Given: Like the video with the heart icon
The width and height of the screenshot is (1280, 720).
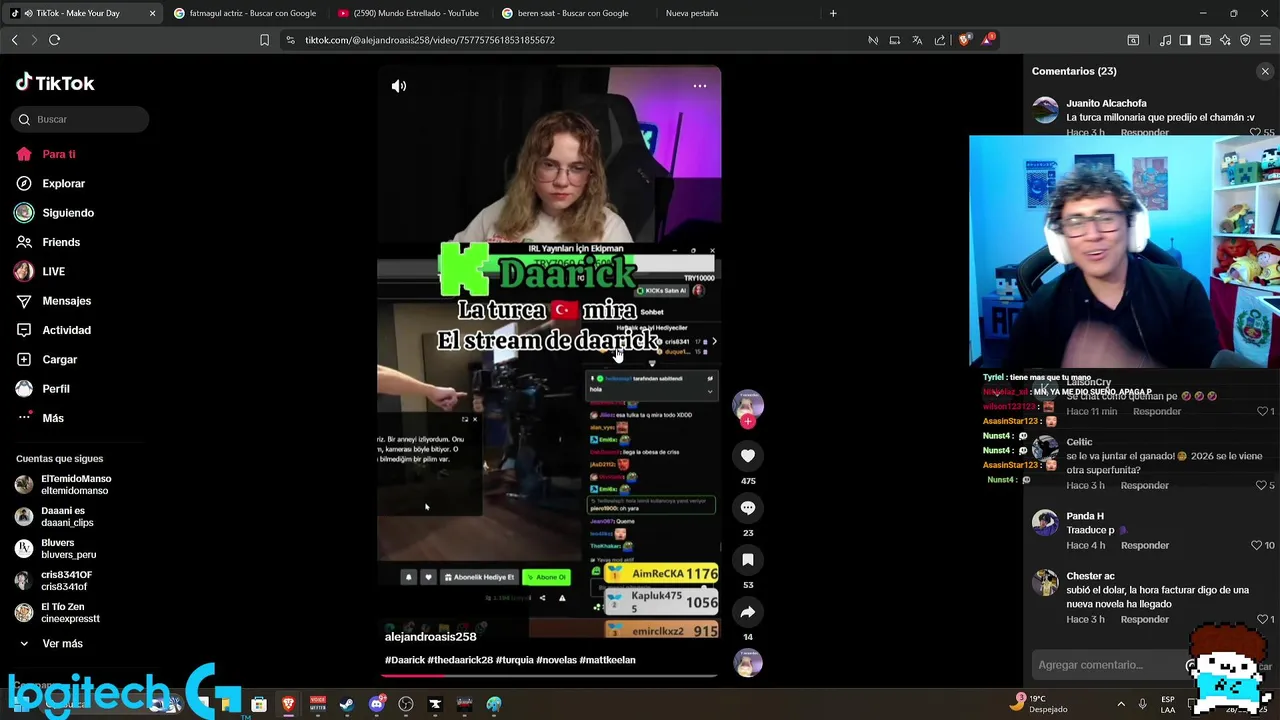Looking at the screenshot, I should pyautogui.click(x=748, y=456).
